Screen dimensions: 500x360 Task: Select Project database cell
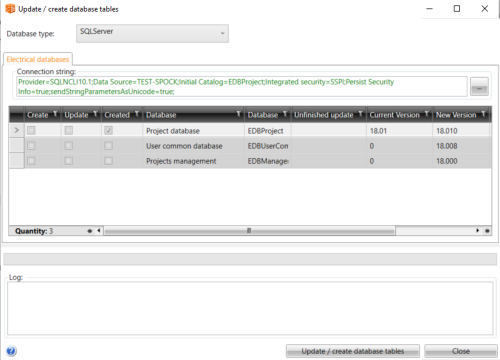[x=193, y=131]
